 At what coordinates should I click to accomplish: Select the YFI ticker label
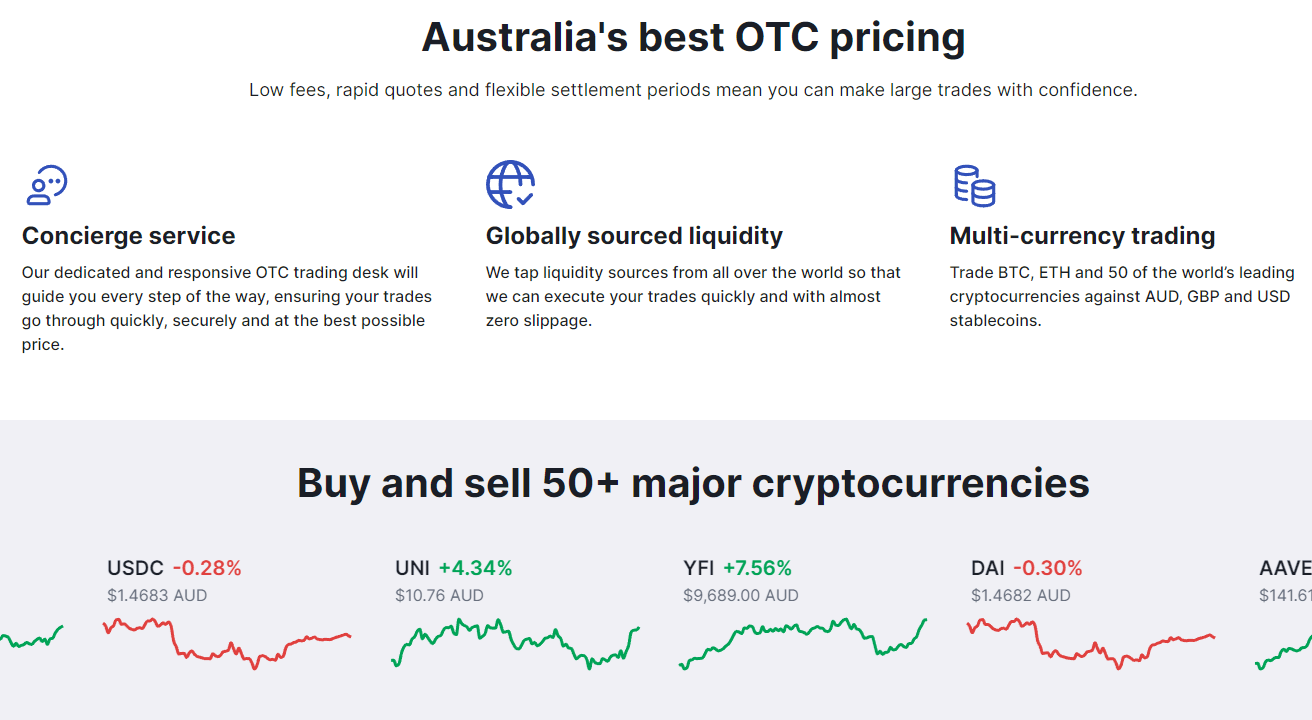click(x=699, y=568)
